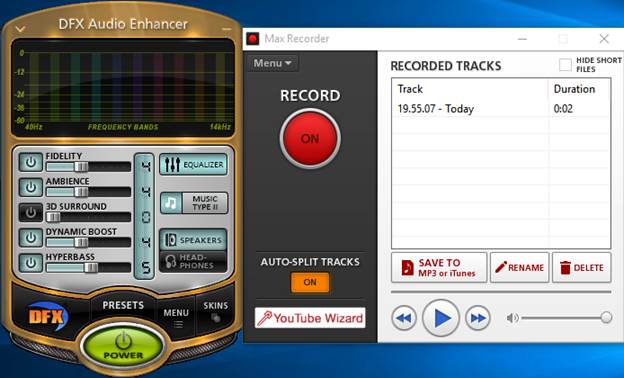Open the Skins menu

(216, 311)
